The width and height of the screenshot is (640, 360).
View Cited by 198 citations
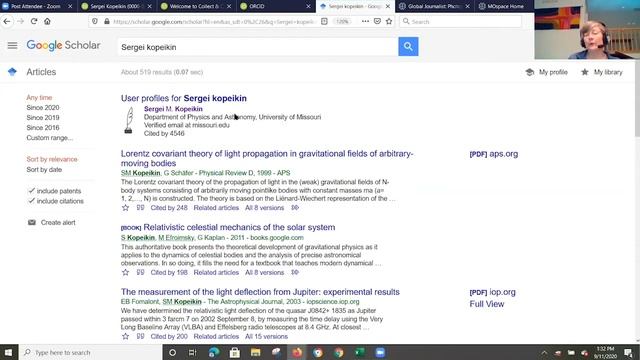(169, 272)
